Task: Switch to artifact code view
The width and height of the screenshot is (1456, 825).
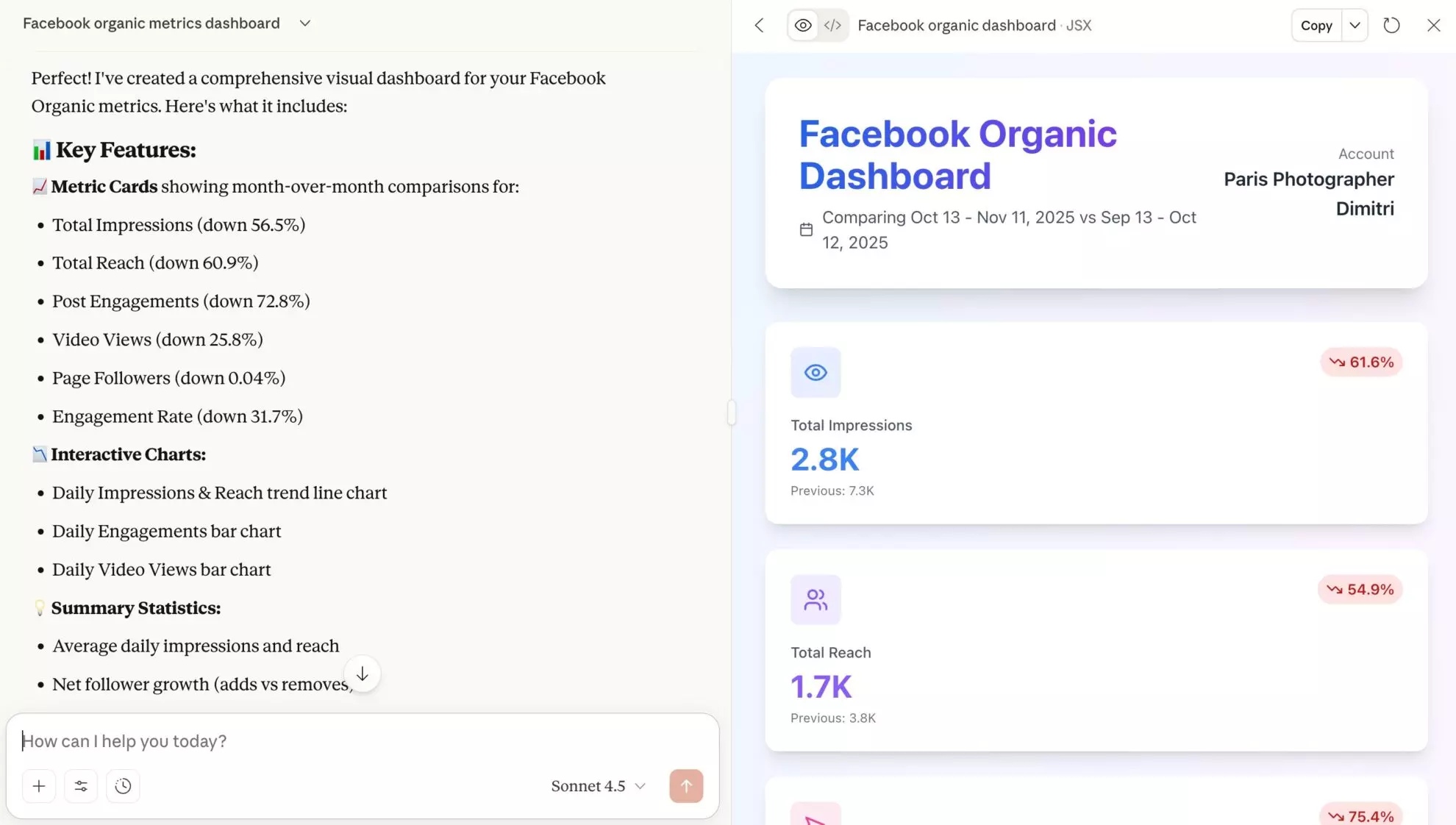Action: pos(832,26)
